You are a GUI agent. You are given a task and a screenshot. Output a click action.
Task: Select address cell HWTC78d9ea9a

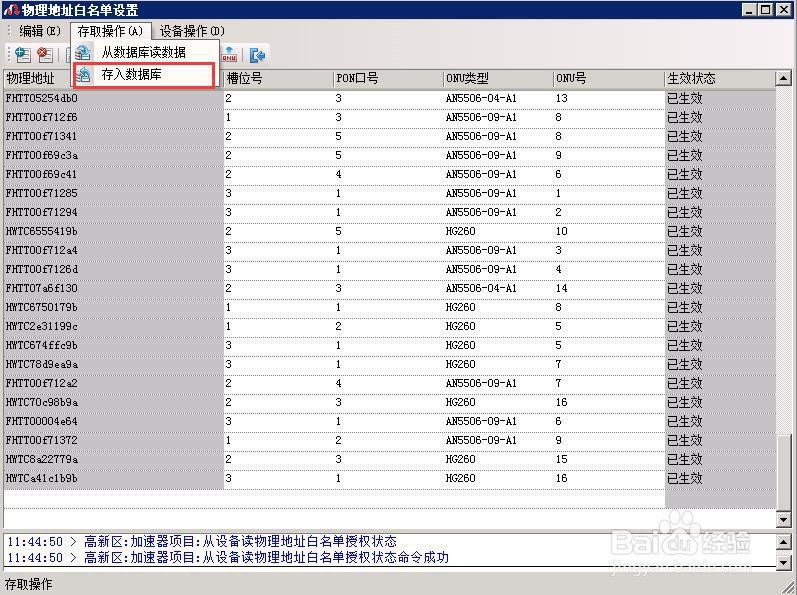pos(114,364)
